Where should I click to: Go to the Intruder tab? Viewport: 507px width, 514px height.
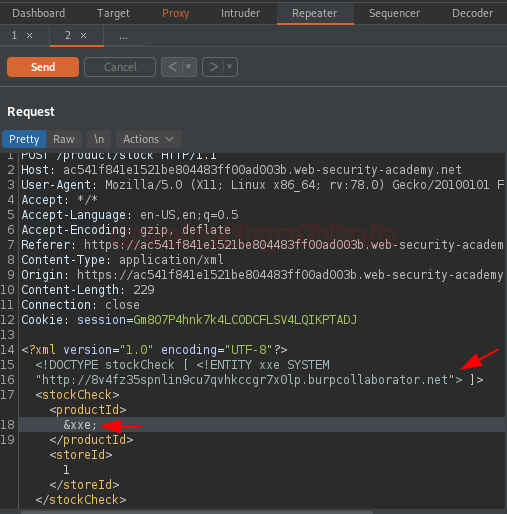240,13
